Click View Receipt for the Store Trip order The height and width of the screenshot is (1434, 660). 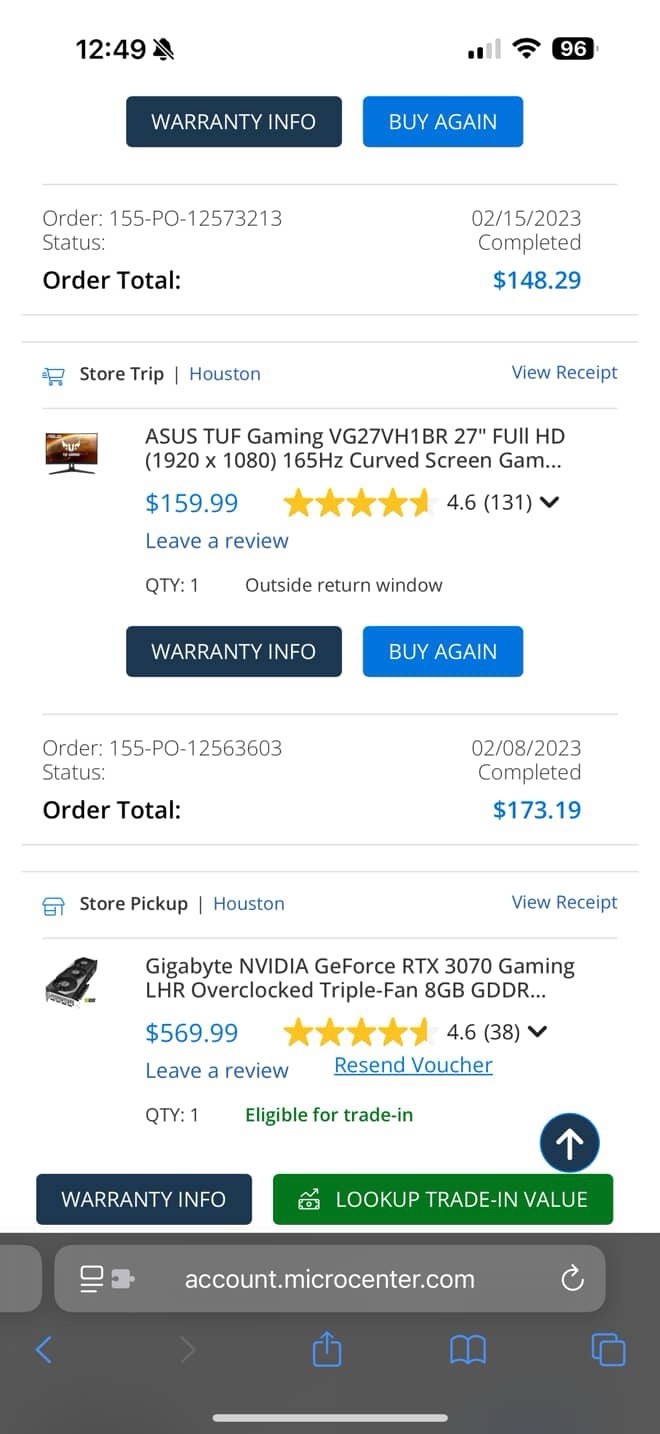564,372
